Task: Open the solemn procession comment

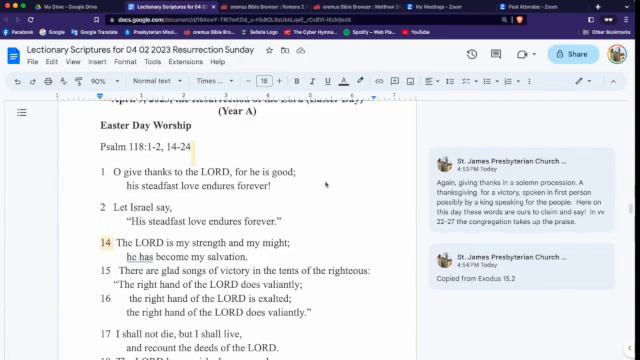Action: point(522,190)
